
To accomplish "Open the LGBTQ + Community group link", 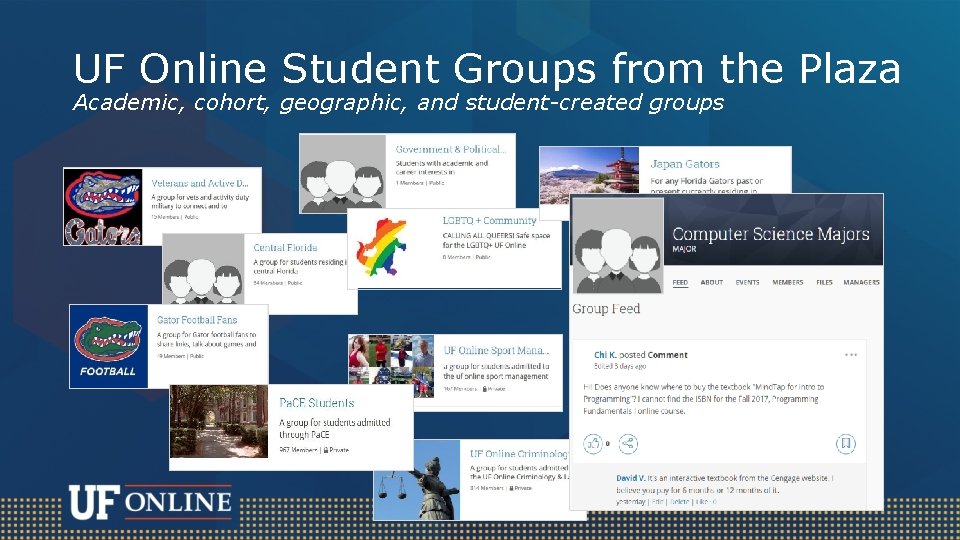I will [489, 220].
